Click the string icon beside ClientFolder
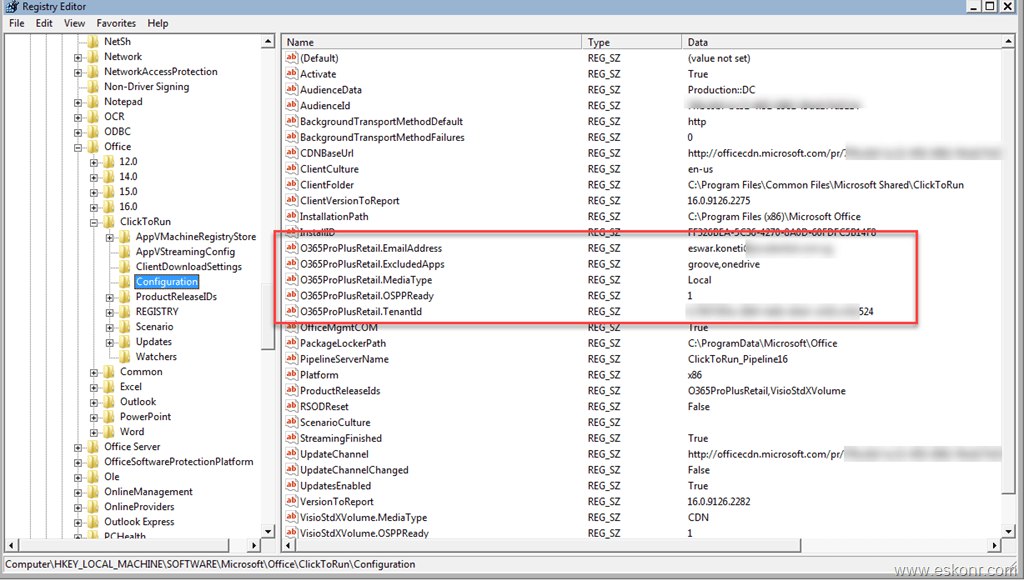 coord(291,185)
